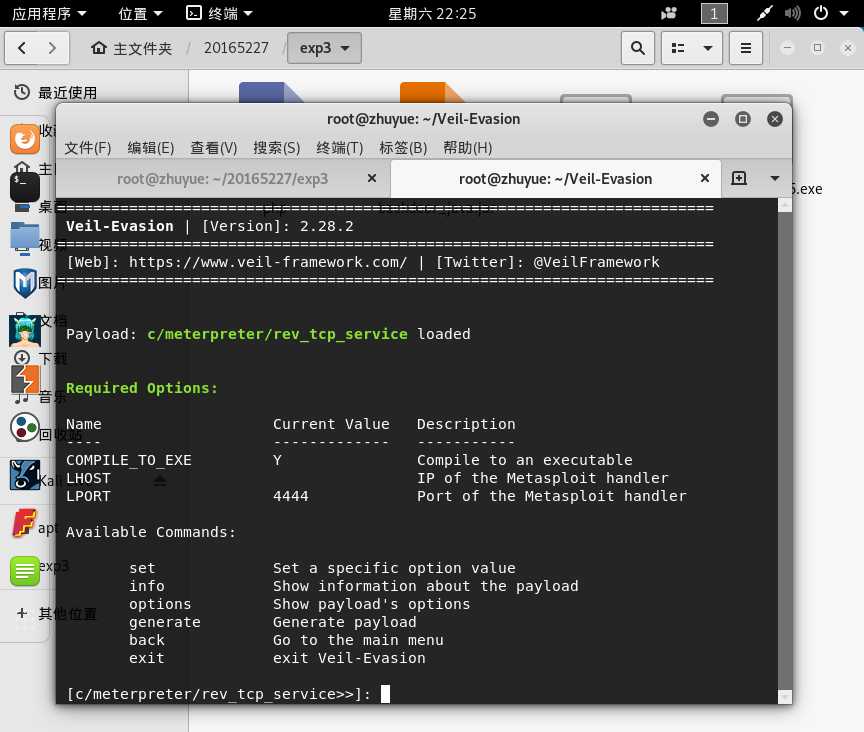Open the file manager hamburger menu
The width and height of the screenshot is (864, 732).
click(x=746, y=48)
